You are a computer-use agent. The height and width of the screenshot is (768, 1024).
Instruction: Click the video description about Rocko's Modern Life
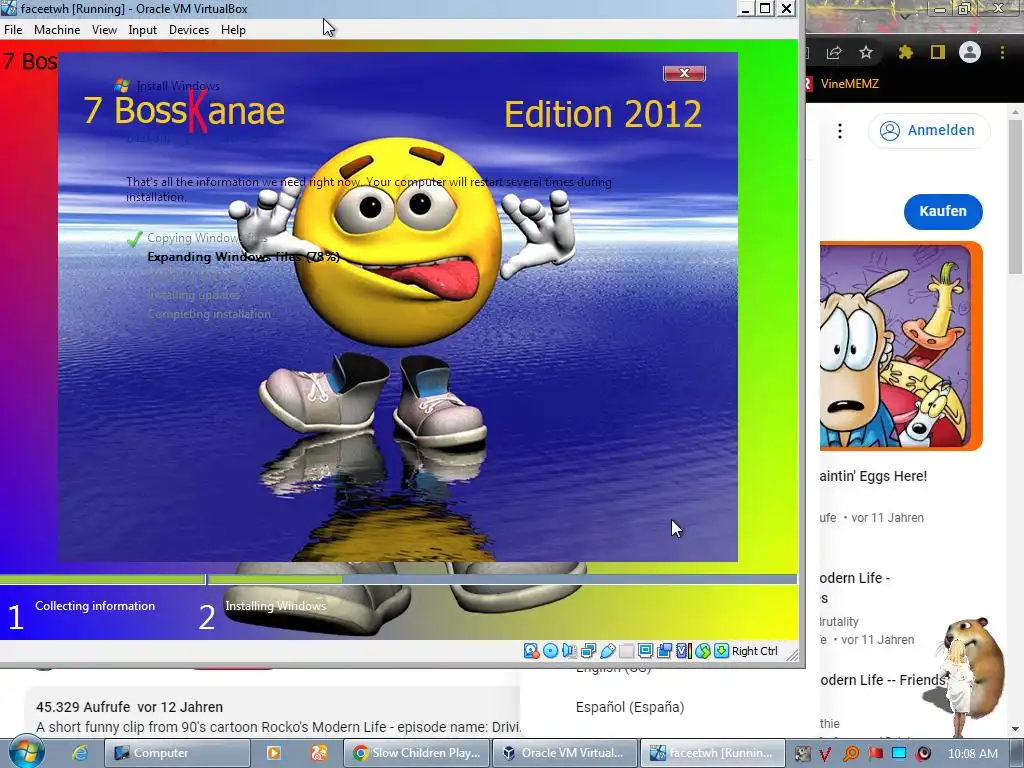coord(278,727)
